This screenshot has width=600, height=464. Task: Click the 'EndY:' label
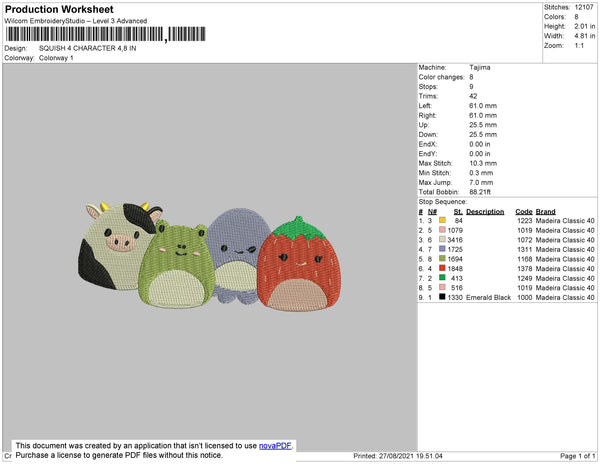coord(427,154)
